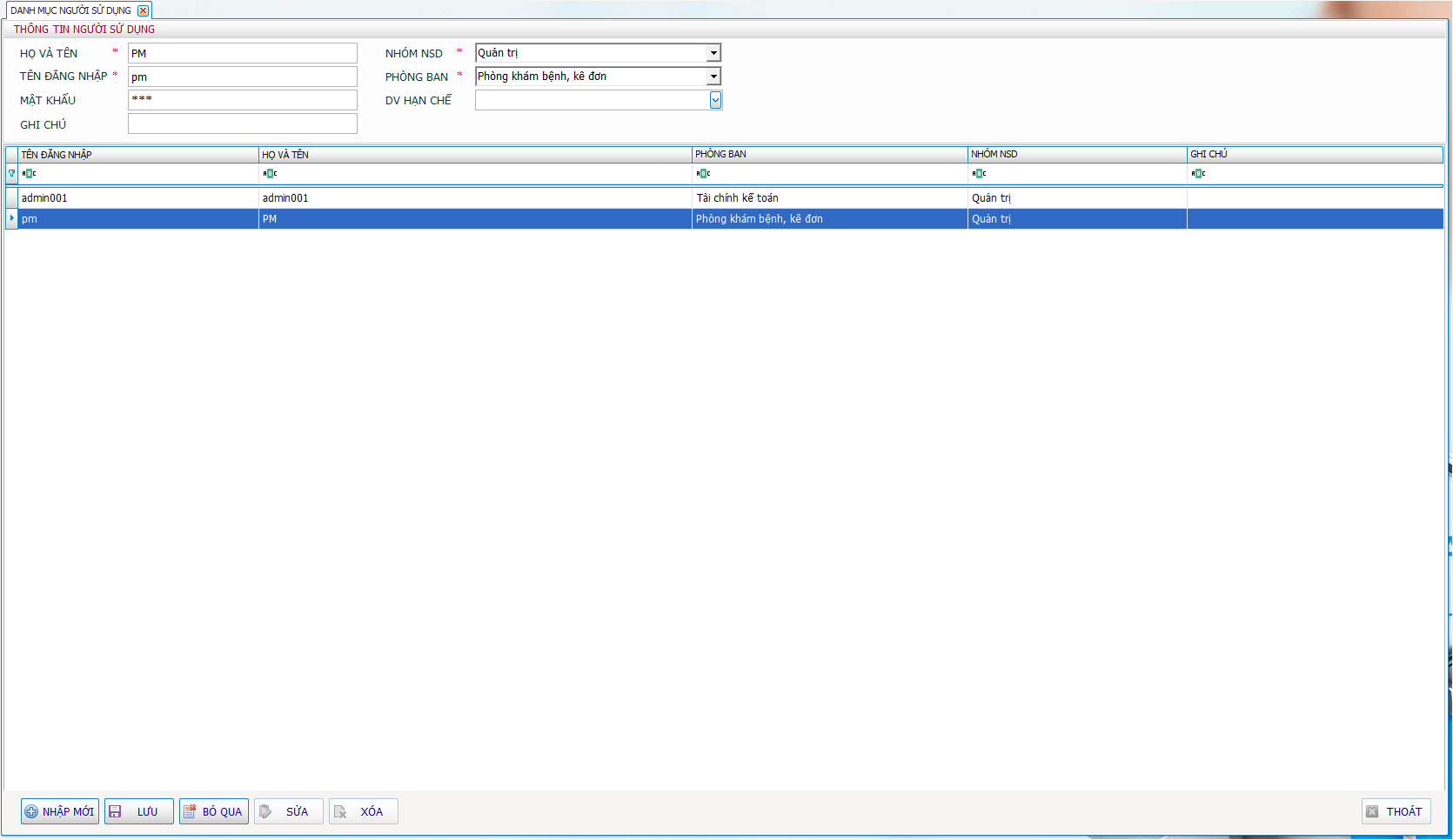1453x840 pixels.
Task: Click the XÓA delete button
Action: [364, 811]
